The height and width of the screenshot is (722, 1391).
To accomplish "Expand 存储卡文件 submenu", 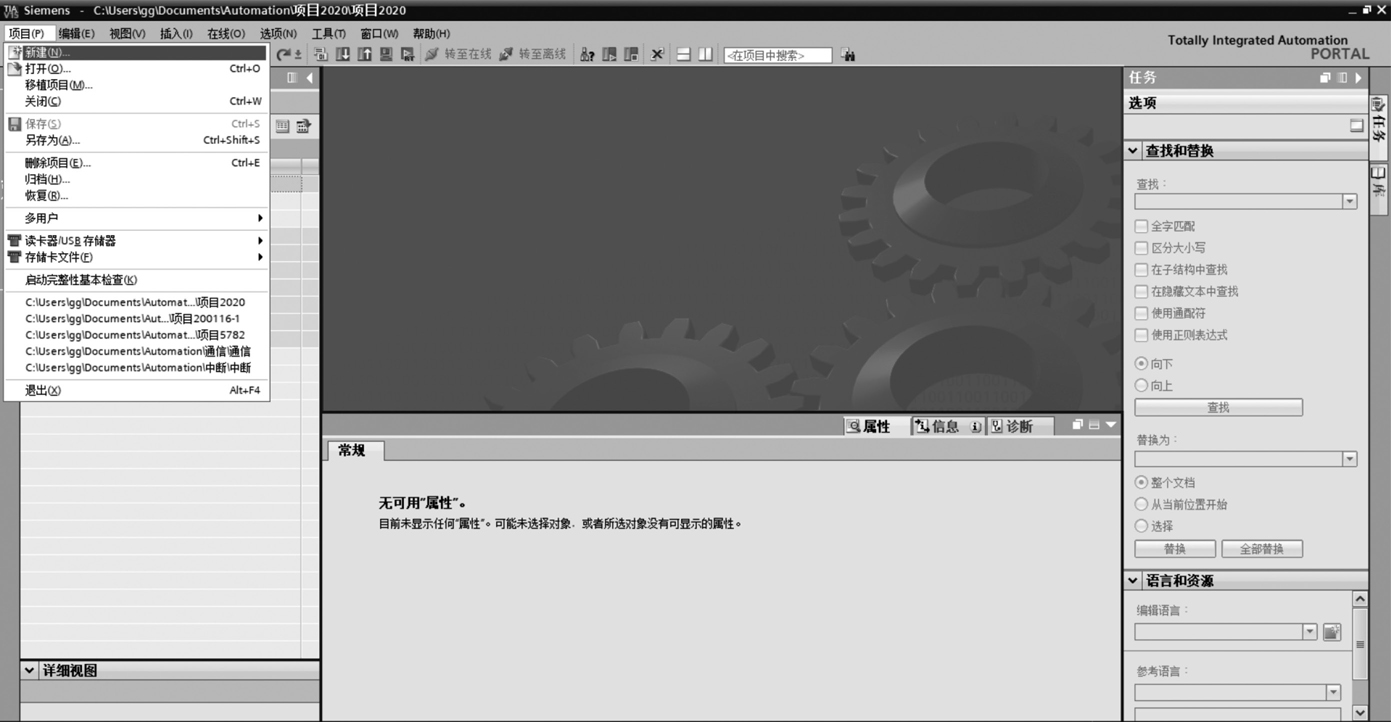I will point(137,257).
